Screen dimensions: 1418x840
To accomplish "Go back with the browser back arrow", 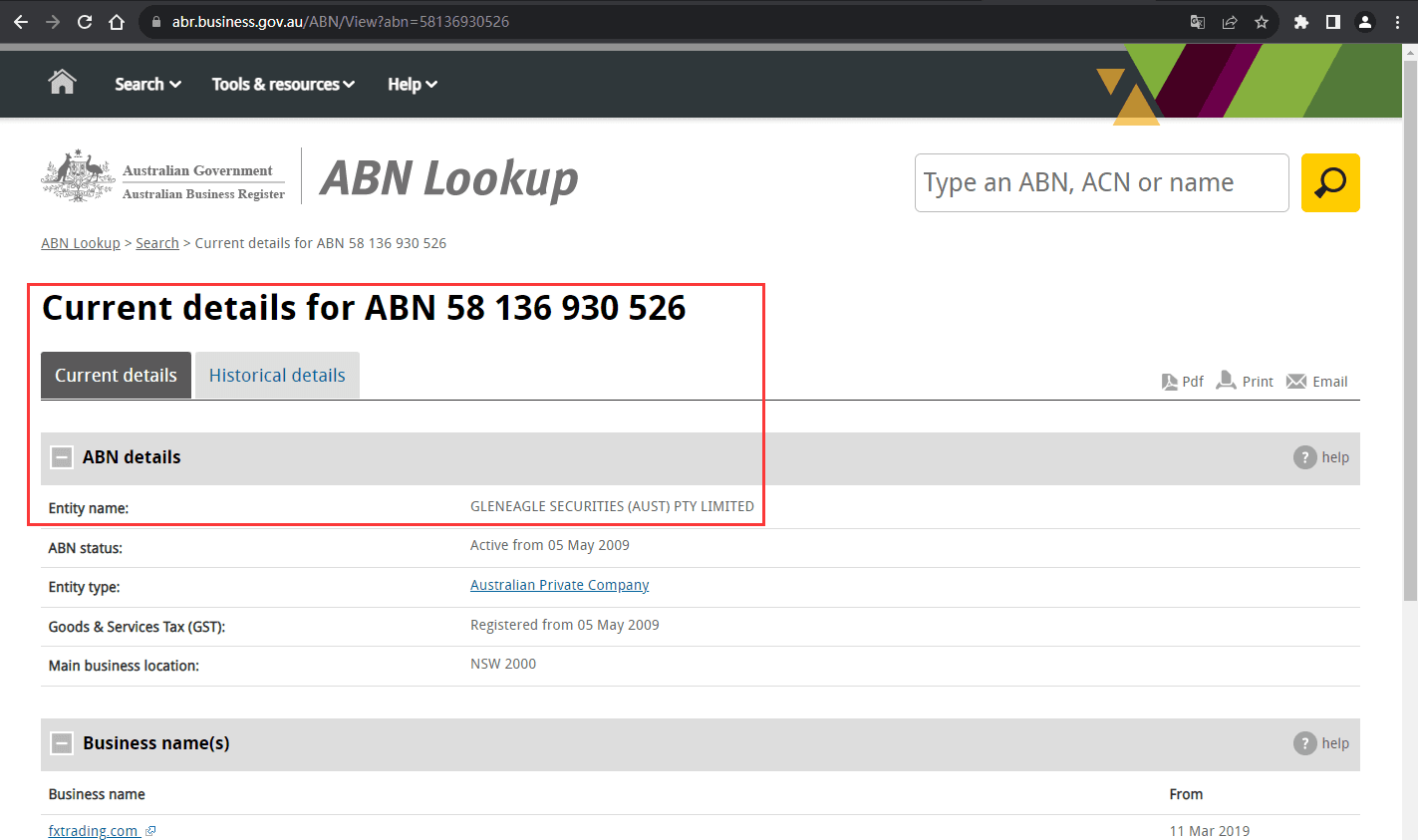I will point(21,22).
